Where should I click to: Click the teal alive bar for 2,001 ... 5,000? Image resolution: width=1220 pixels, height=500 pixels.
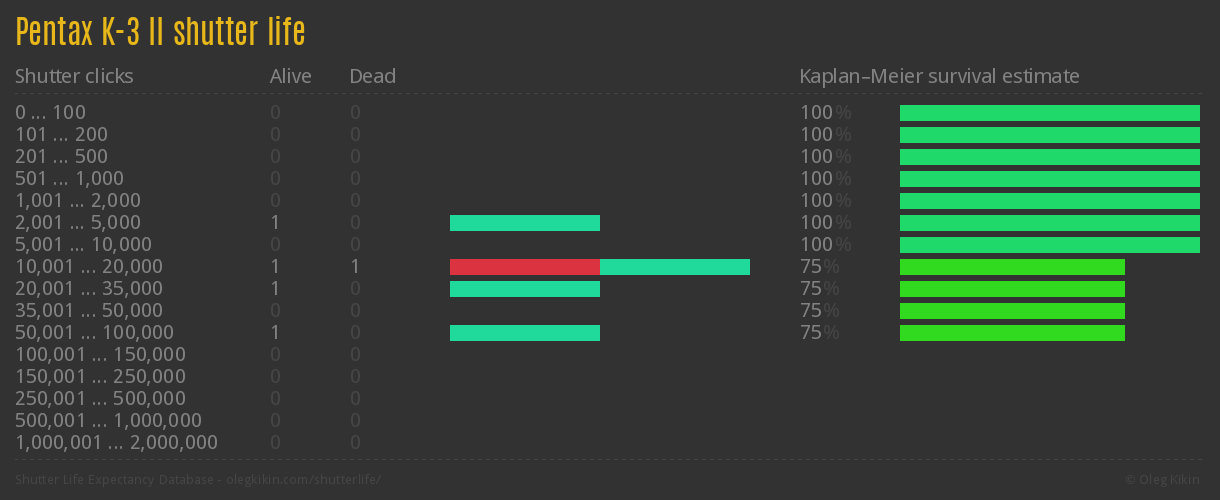[x=524, y=223]
